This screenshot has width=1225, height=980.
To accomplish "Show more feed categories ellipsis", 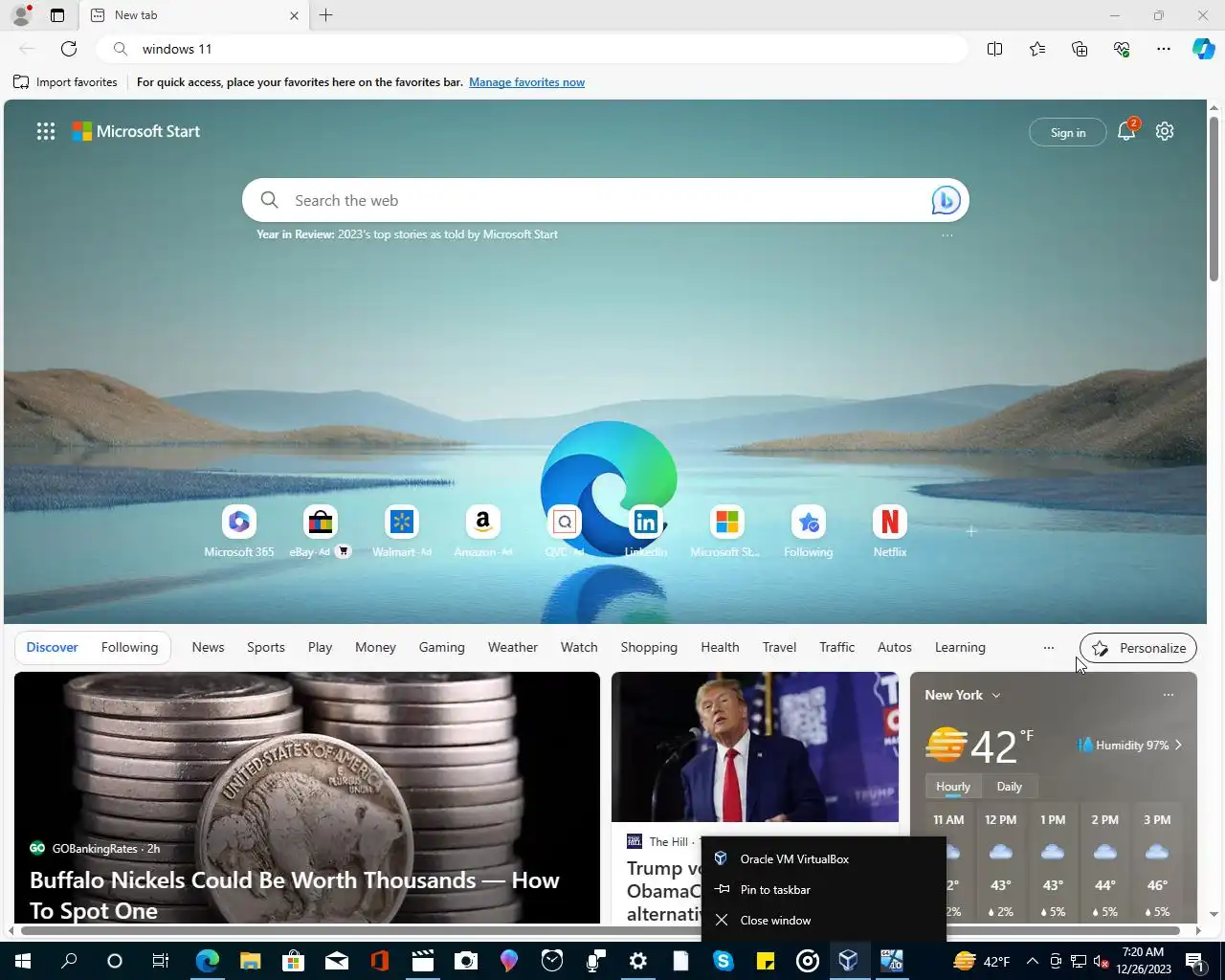I will click(x=1048, y=648).
